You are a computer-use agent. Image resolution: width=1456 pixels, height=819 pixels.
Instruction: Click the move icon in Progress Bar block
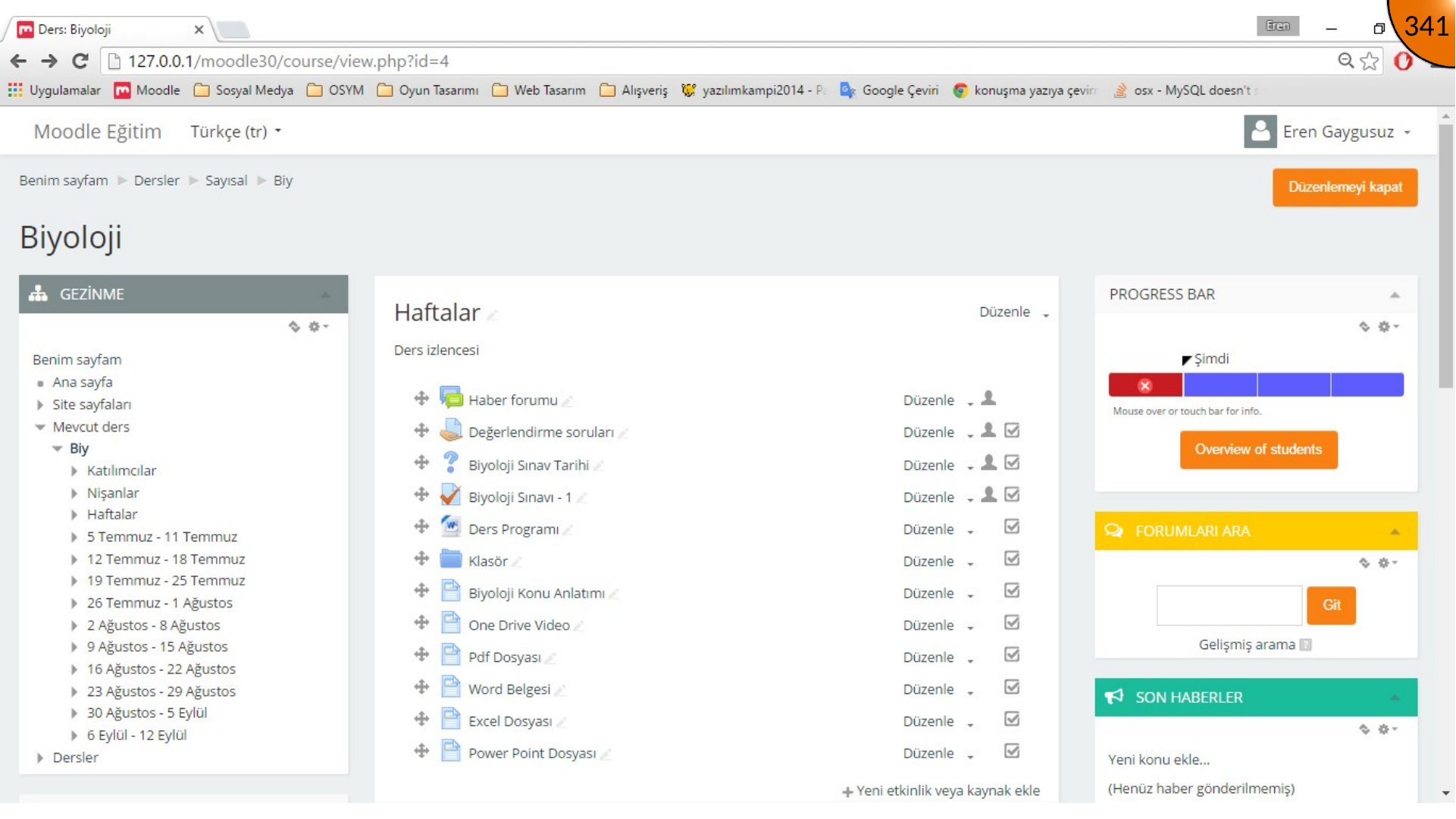coord(1364,327)
